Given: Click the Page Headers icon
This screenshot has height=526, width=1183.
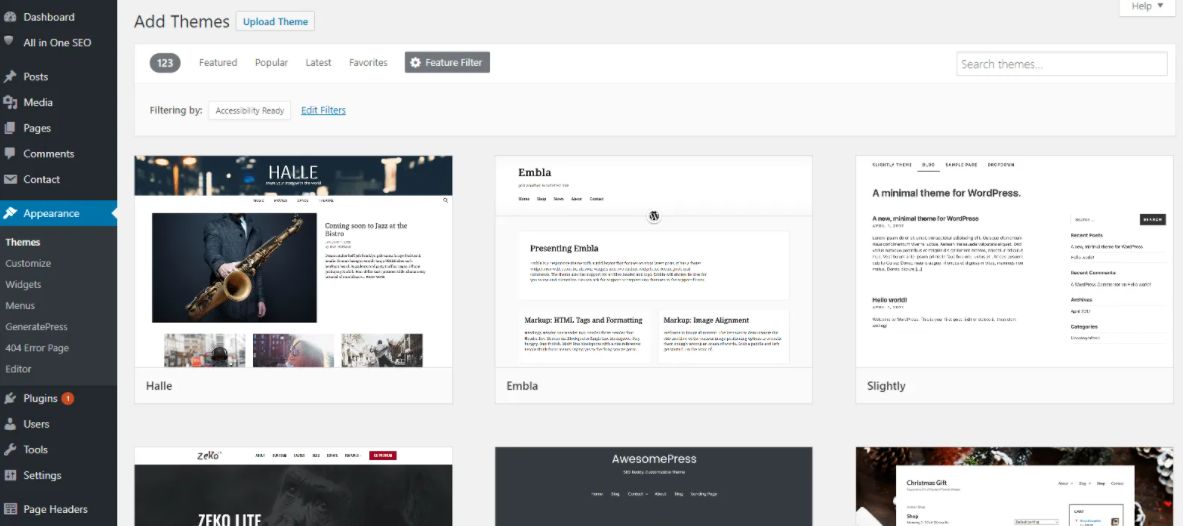Looking at the screenshot, I should [10, 509].
